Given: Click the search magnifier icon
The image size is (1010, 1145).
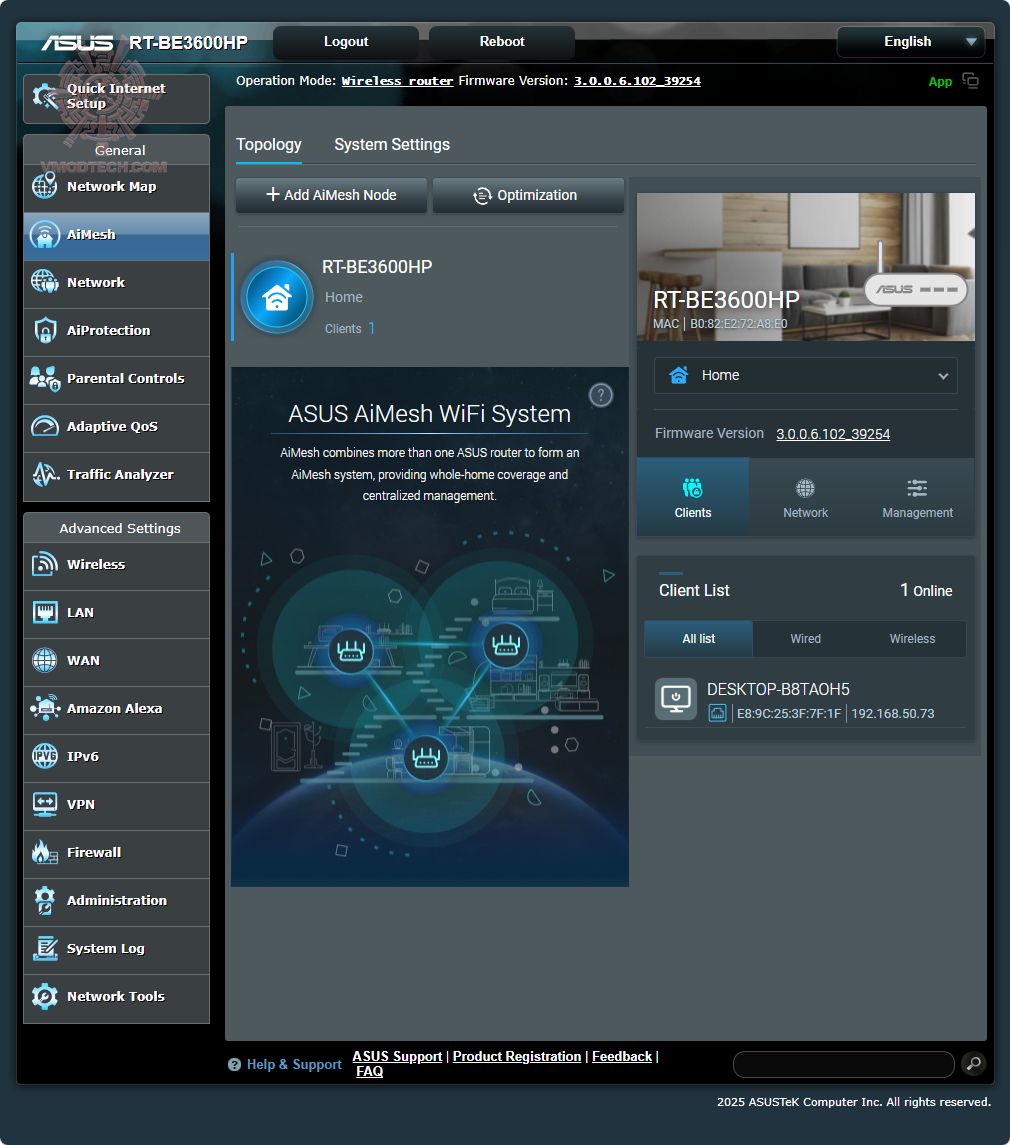Looking at the screenshot, I should pyautogui.click(x=973, y=1064).
